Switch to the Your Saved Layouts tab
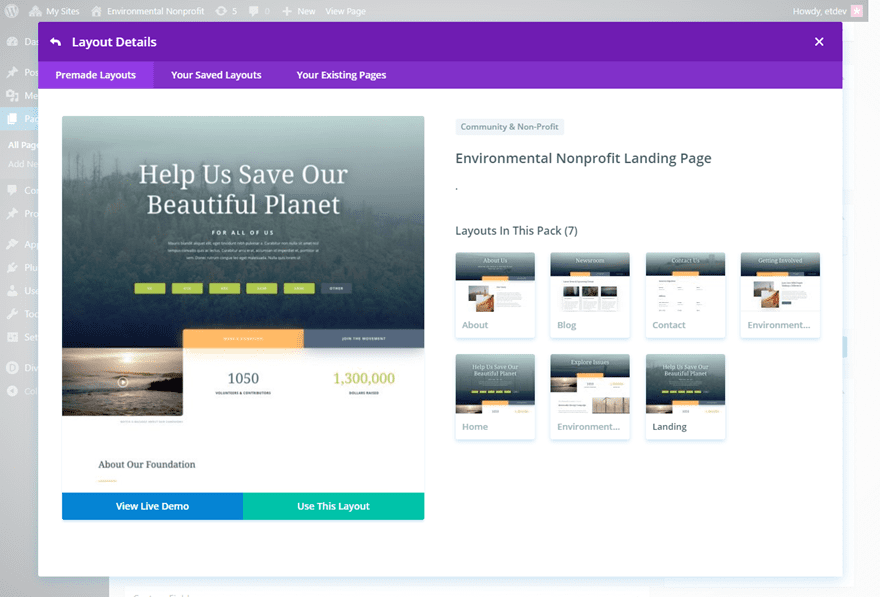The width and height of the screenshot is (880, 597). point(216,74)
